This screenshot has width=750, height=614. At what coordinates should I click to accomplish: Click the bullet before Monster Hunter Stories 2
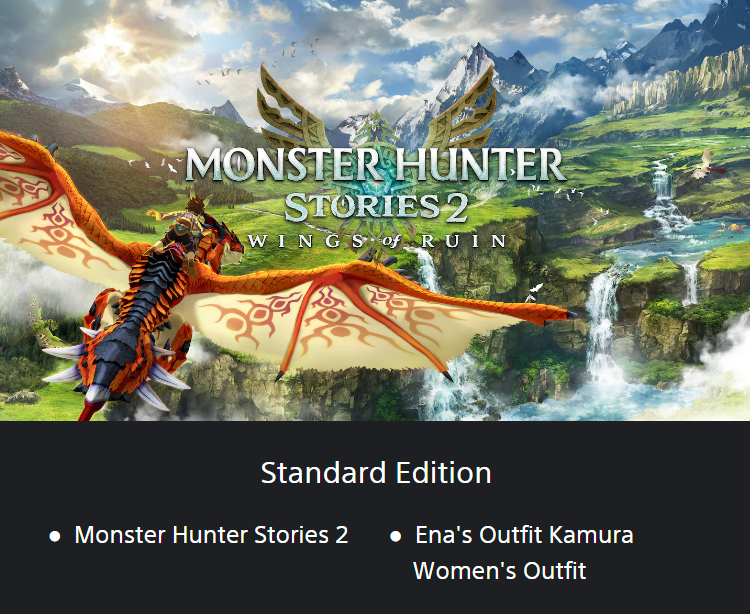tap(55, 536)
